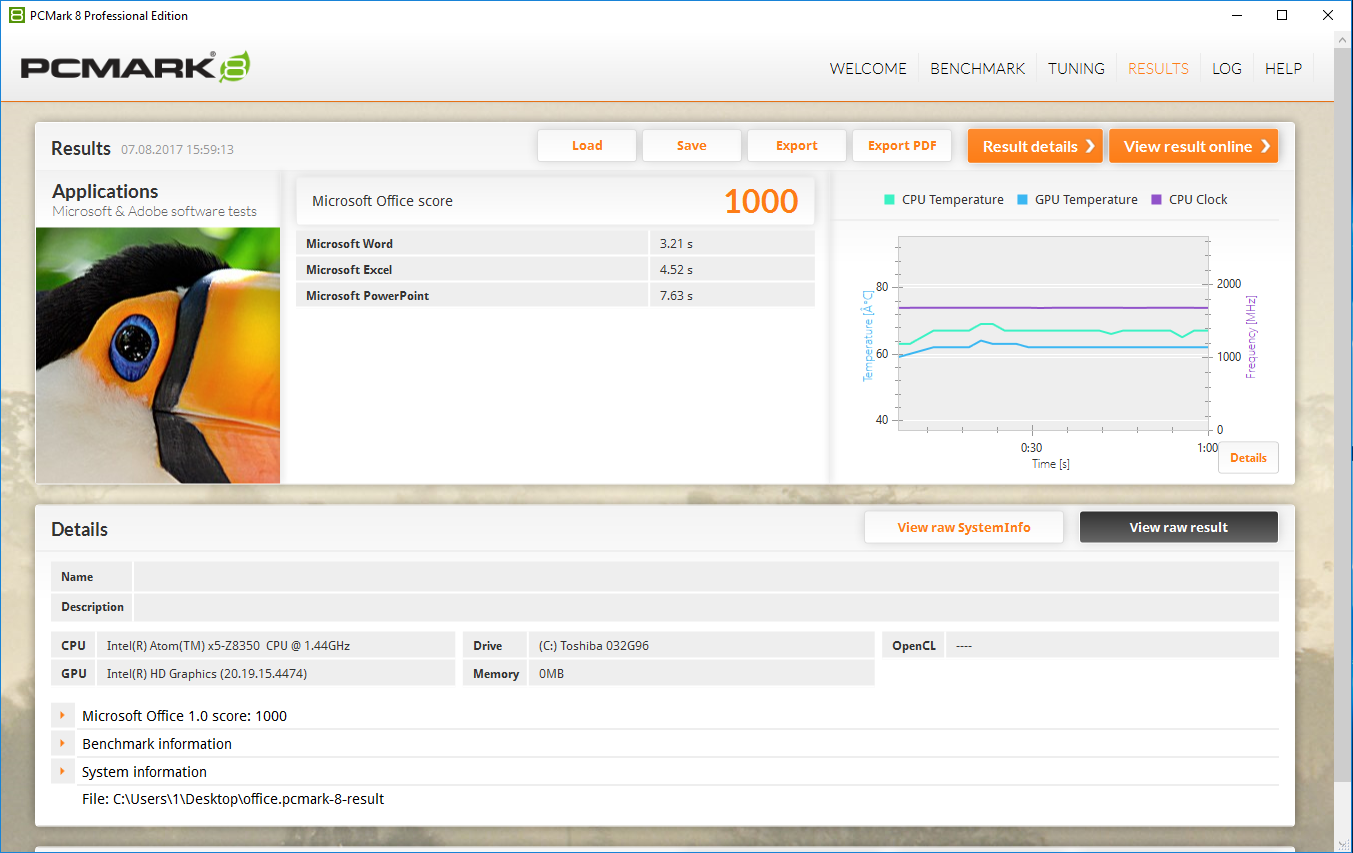This screenshot has width=1353, height=853.
Task: Save the benchmark result
Action: tap(692, 146)
